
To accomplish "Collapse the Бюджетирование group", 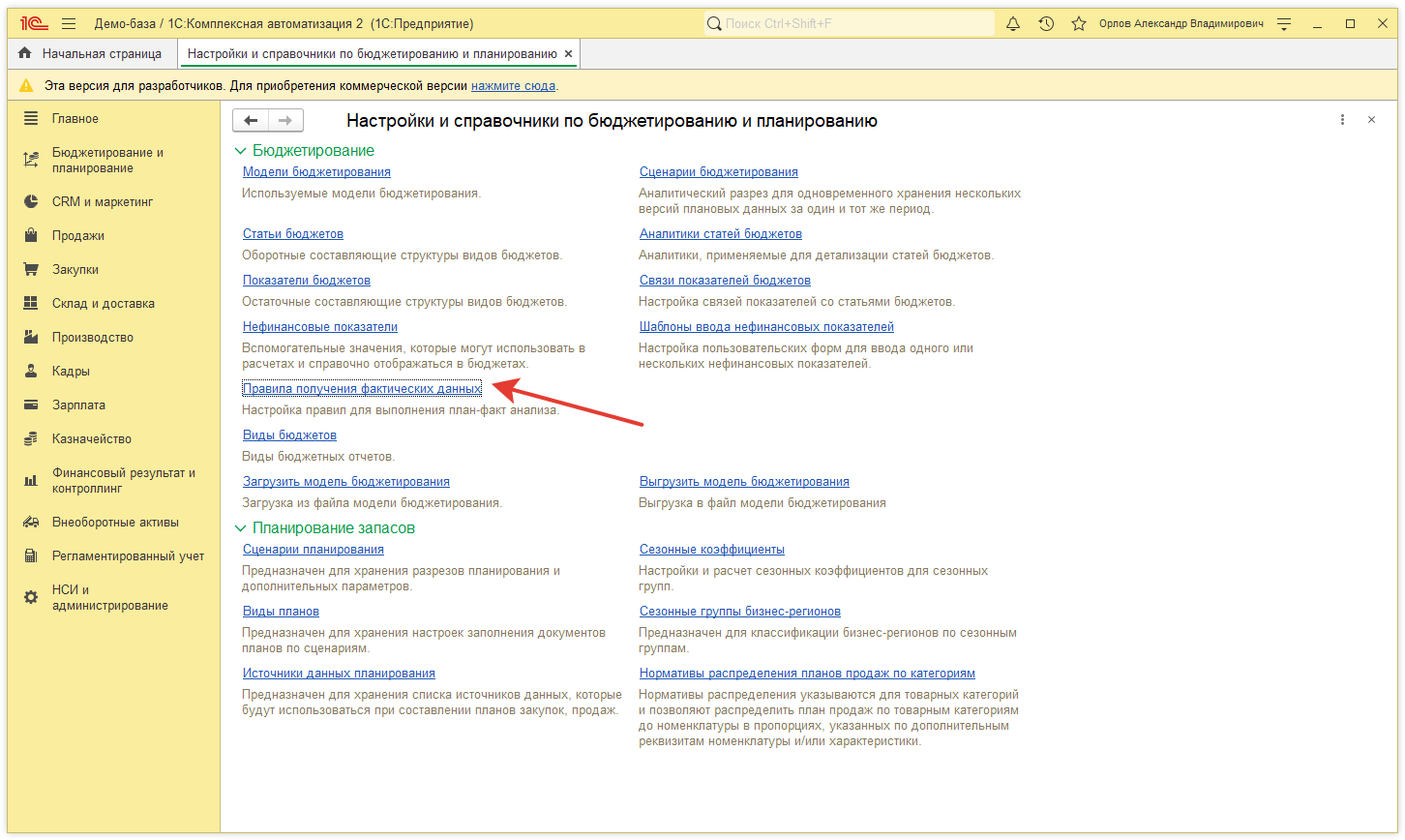I will pyautogui.click(x=240, y=151).
